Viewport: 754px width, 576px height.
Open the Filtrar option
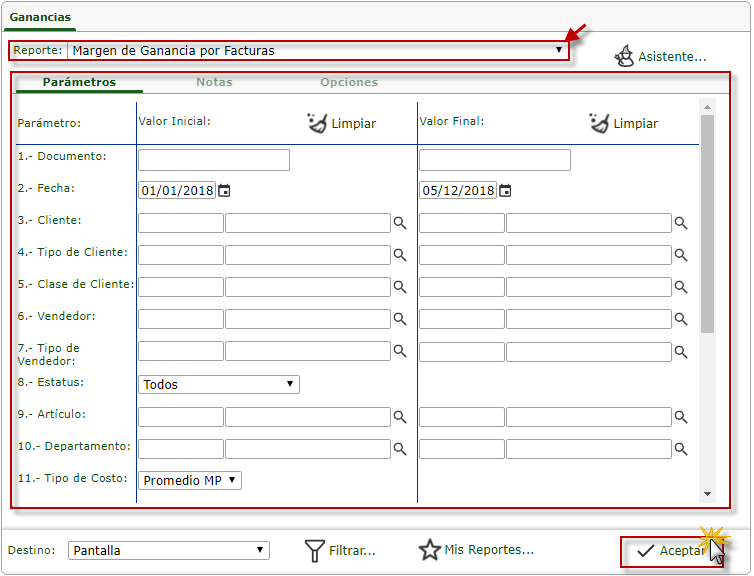click(340, 550)
